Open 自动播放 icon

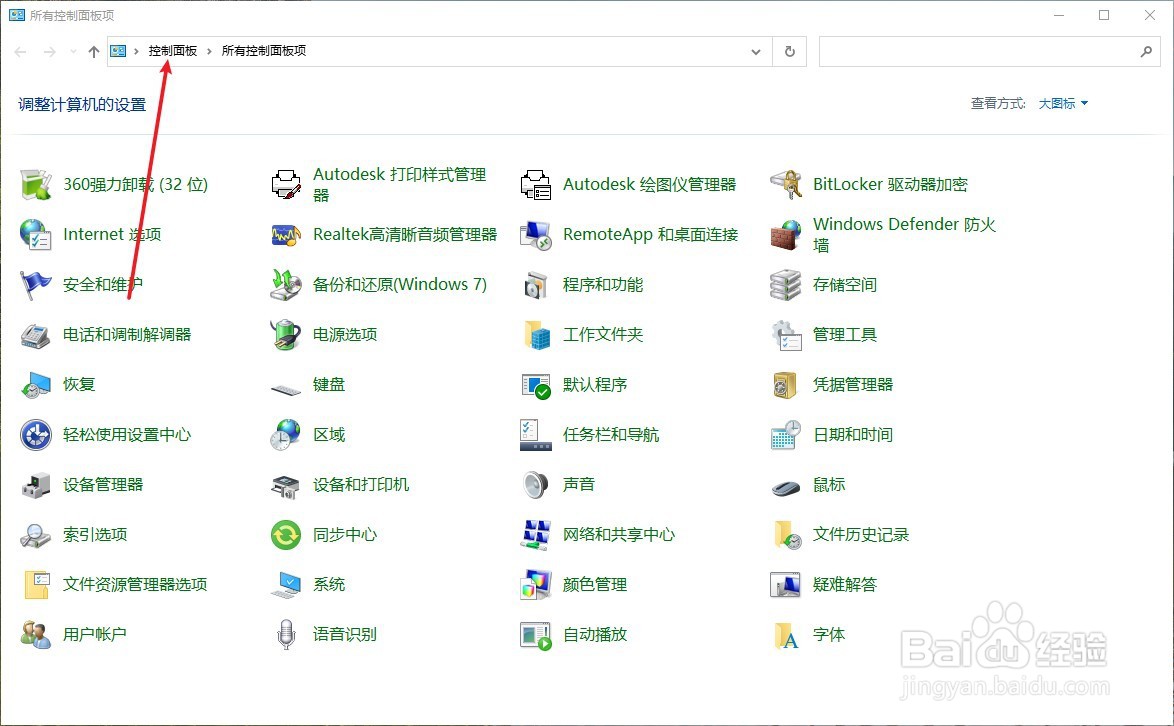pos(535,635)
